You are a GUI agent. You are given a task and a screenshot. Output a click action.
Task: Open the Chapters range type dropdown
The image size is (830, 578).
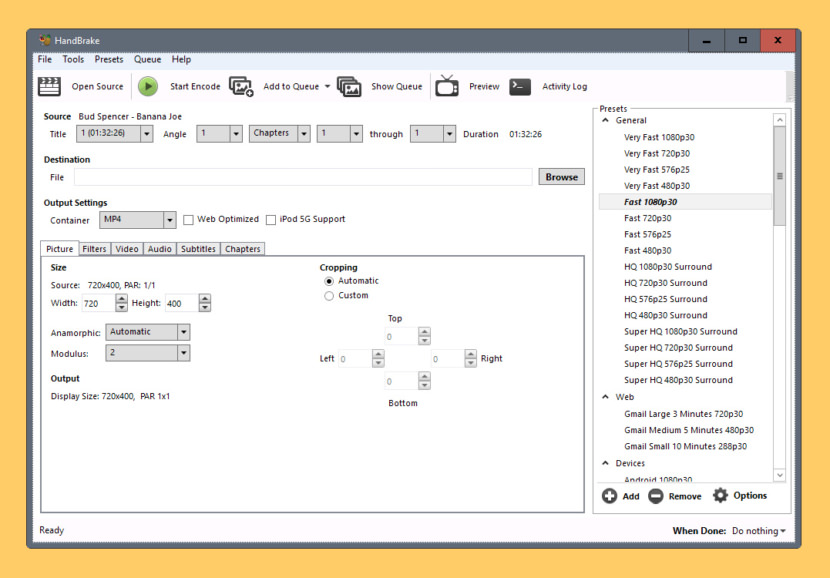[279, 134]
